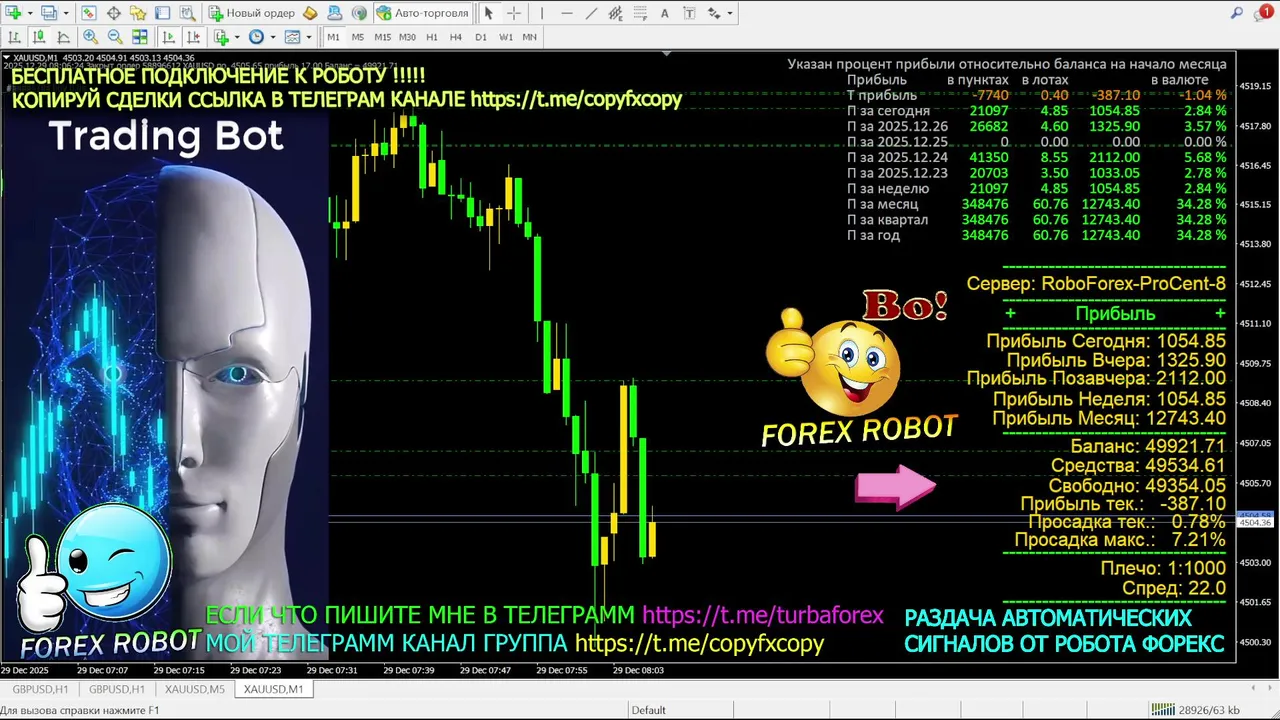Select the text label 'T' tool
This screenshot has height=720, width=1280.
[689, 13]
